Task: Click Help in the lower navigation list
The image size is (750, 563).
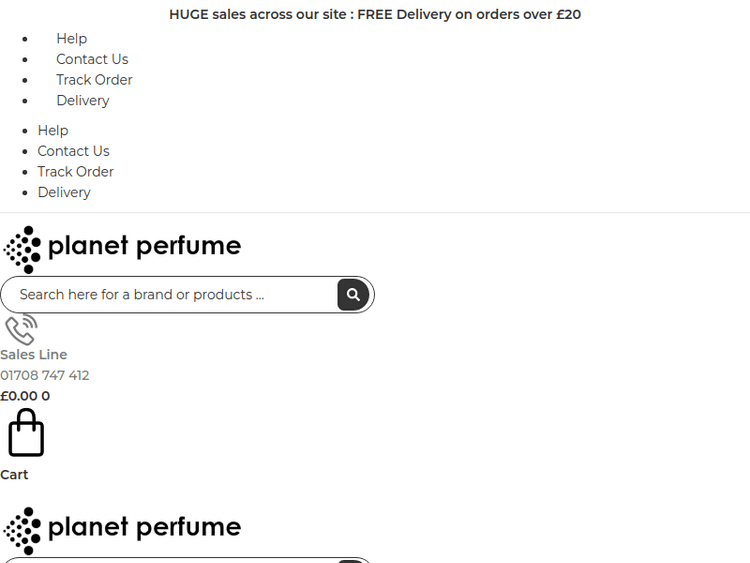Action: (x=53, y=130)
